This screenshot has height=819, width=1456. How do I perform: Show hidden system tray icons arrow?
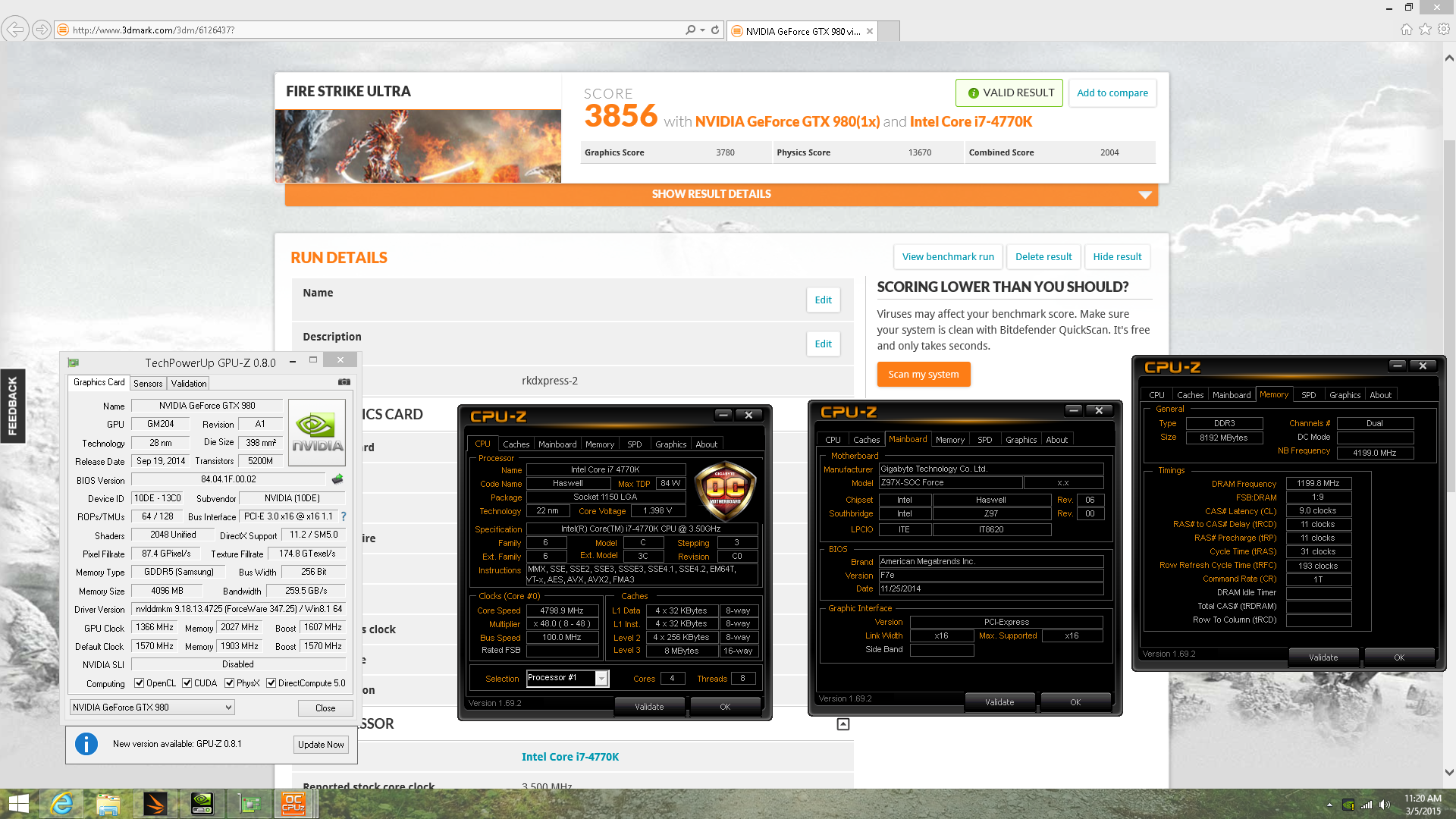point(1329,805)
